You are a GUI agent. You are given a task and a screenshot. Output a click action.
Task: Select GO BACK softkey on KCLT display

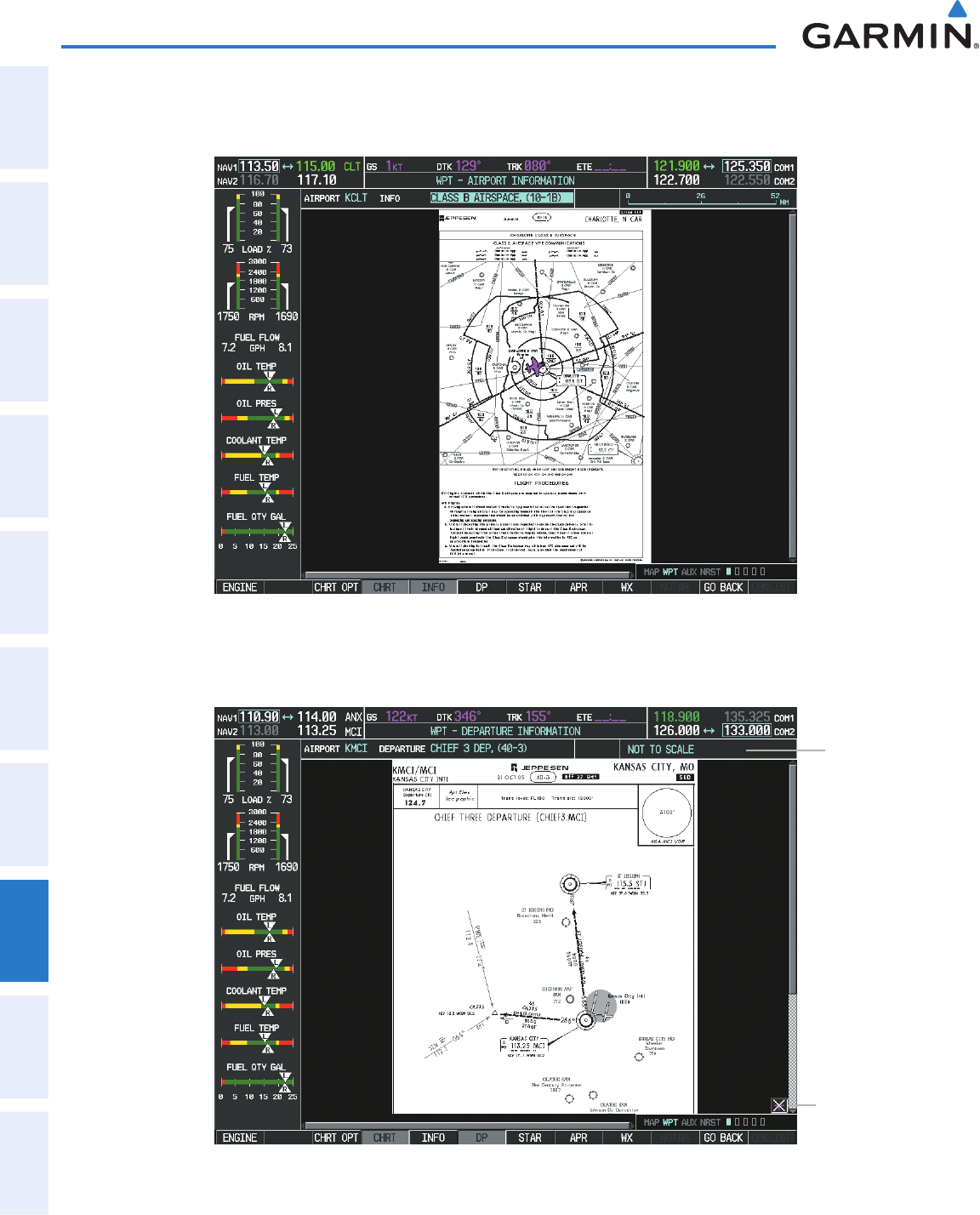[x=724, y=587]
